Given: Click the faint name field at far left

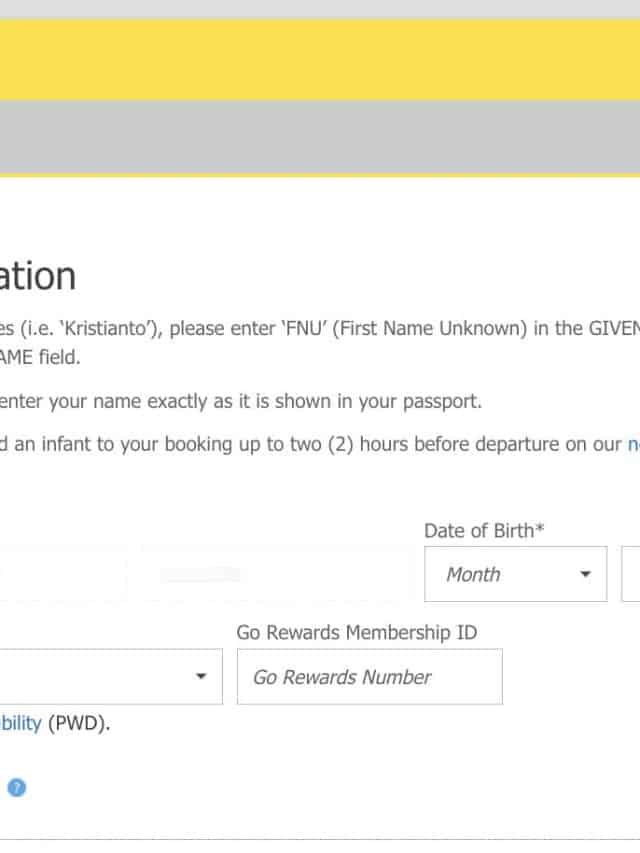Looking at the screenshot, I should [60, 574].
